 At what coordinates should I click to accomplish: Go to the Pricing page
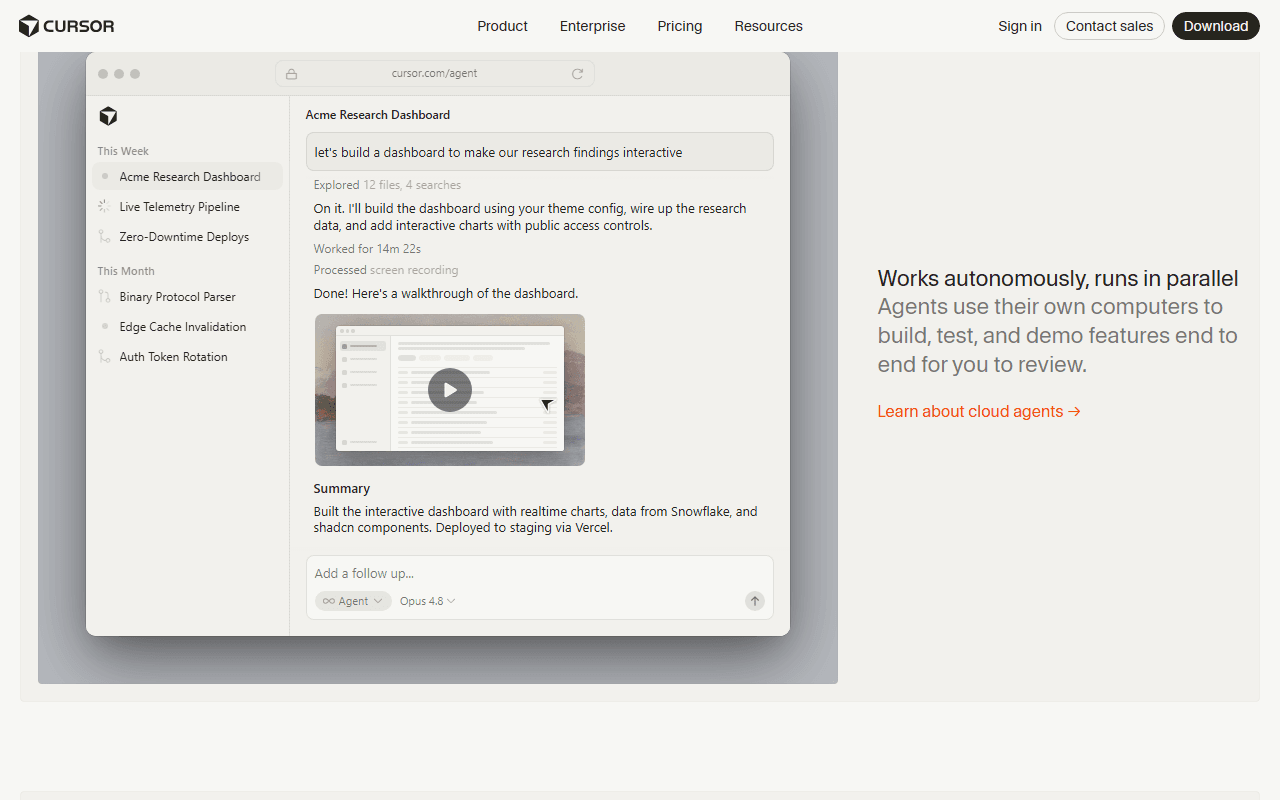point(680,26)
